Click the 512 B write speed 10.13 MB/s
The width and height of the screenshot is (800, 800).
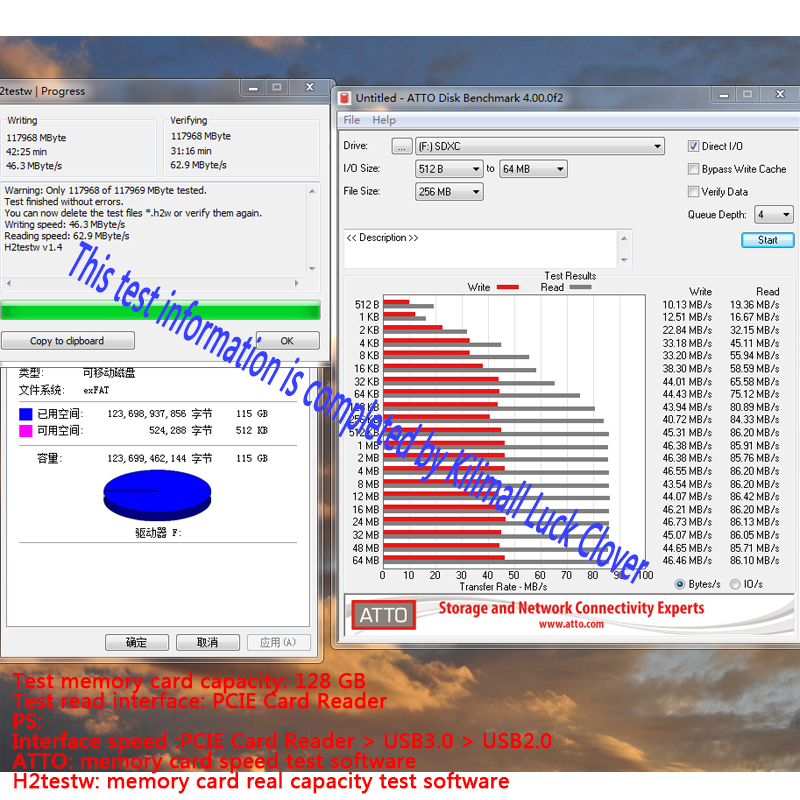click(x=687, y=305)
